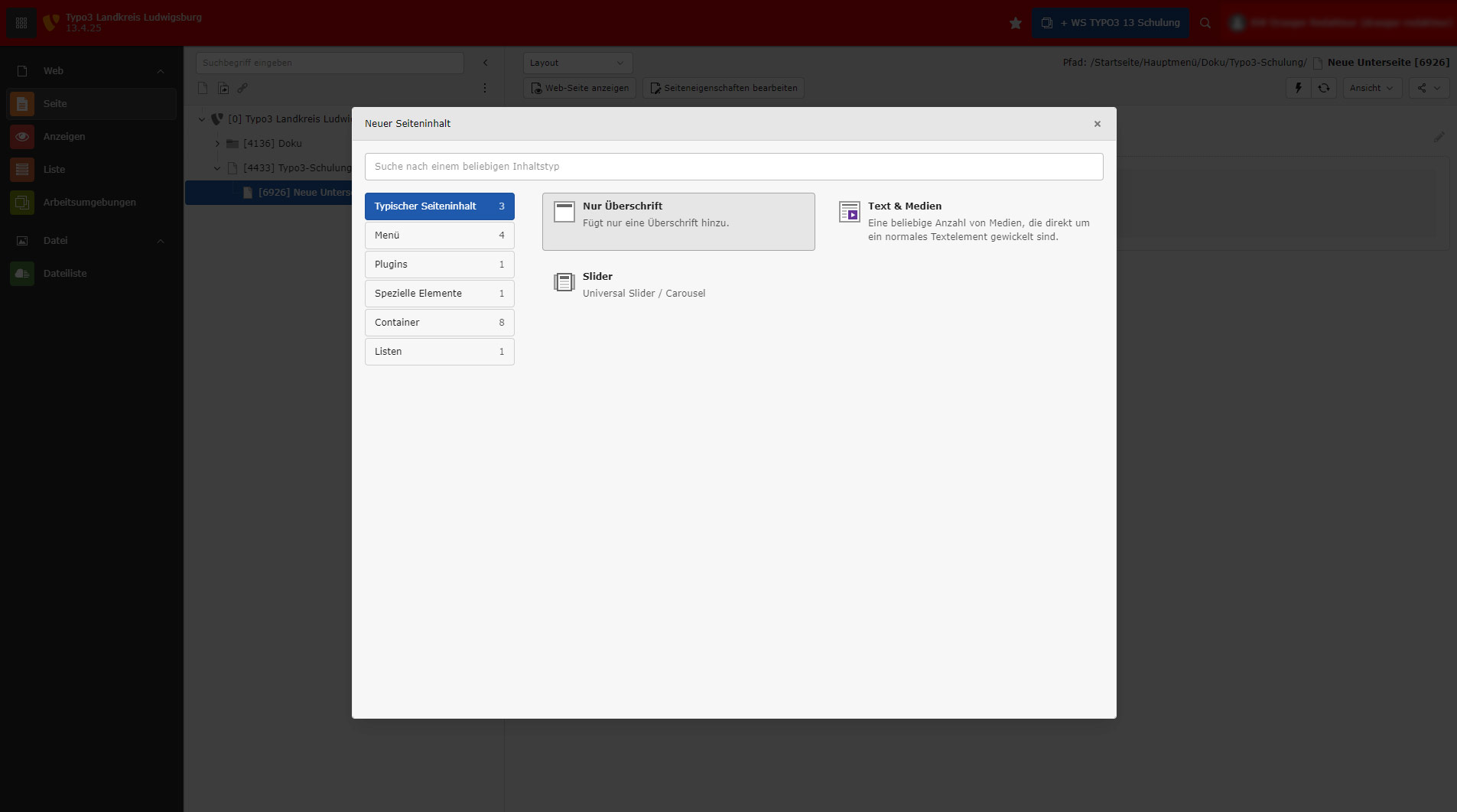Select the Nur Überschrift content element

click(678, 221)
